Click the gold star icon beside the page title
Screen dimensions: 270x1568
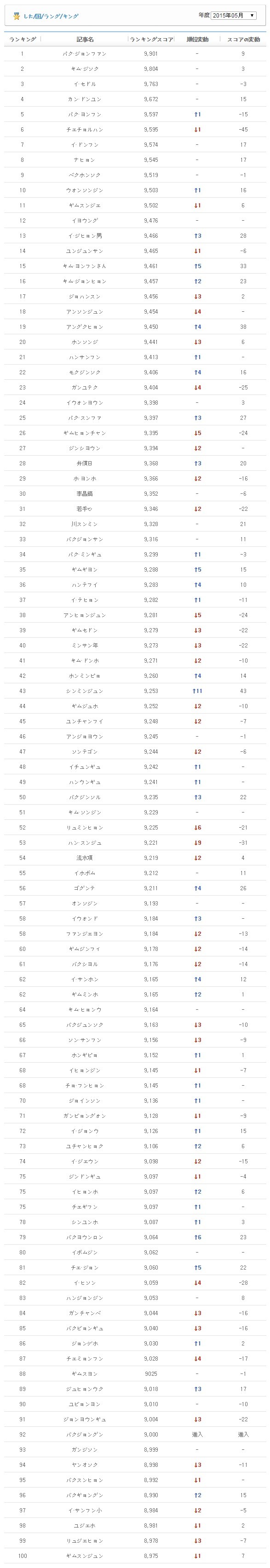[17, 17]
